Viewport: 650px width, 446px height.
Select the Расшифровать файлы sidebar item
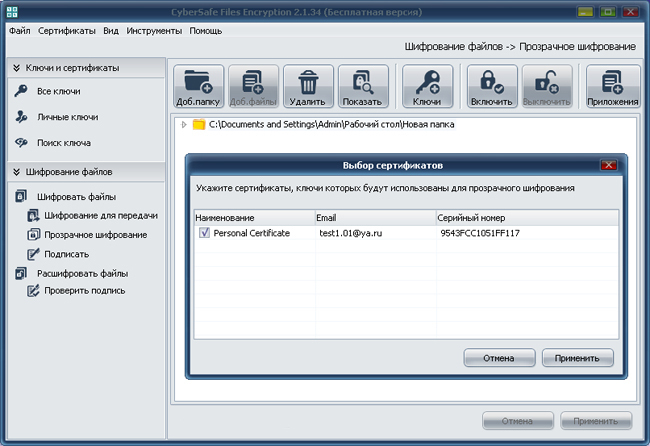[x=82, y=274]
